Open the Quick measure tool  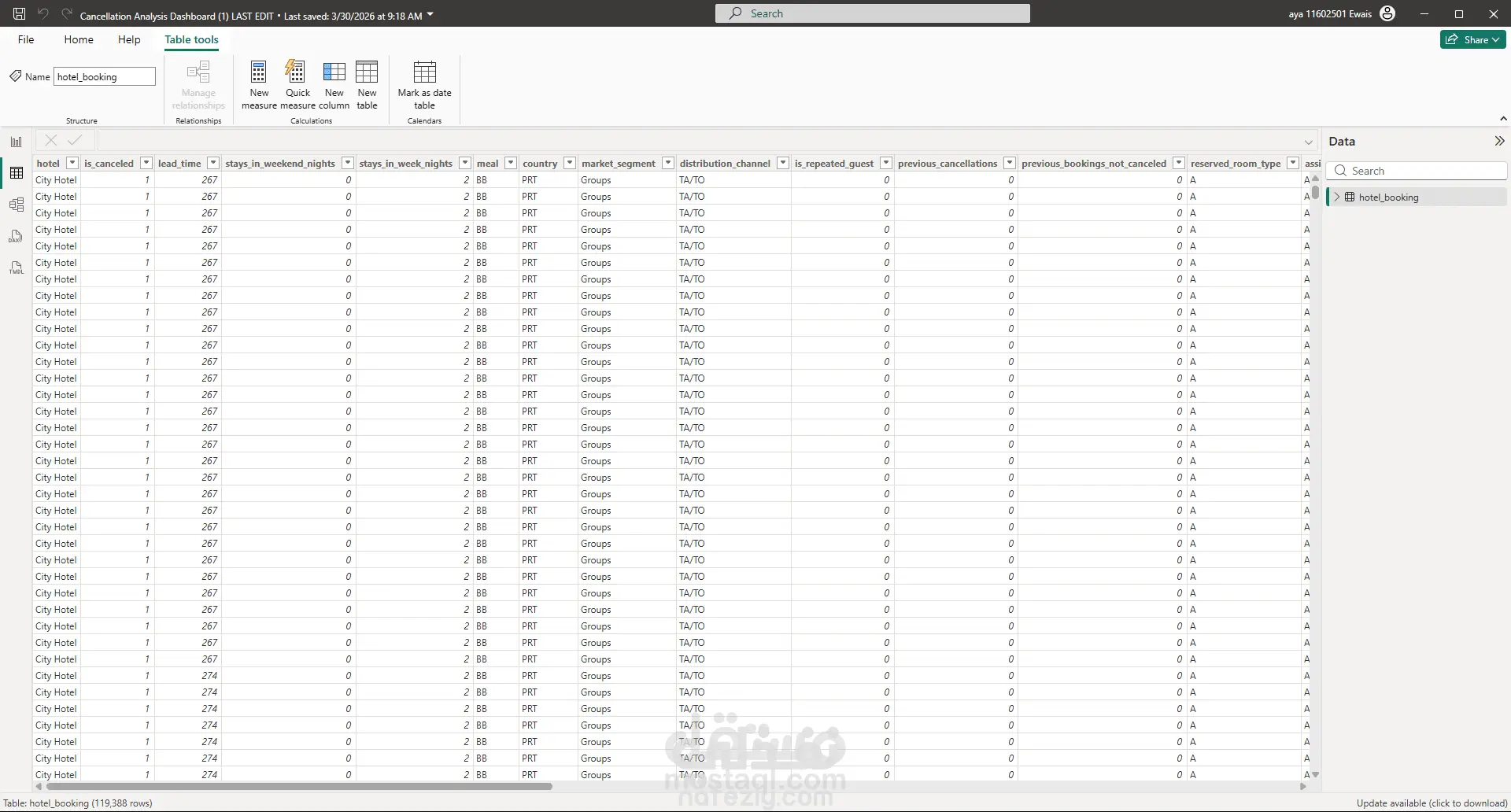click(x=297, y=85)
